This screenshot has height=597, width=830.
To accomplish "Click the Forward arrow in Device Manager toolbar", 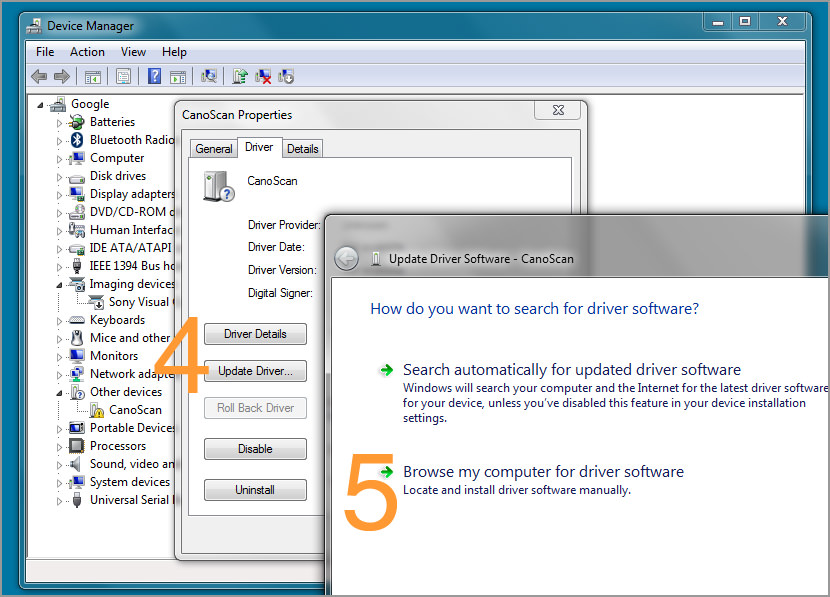I will tap(62, 77).
